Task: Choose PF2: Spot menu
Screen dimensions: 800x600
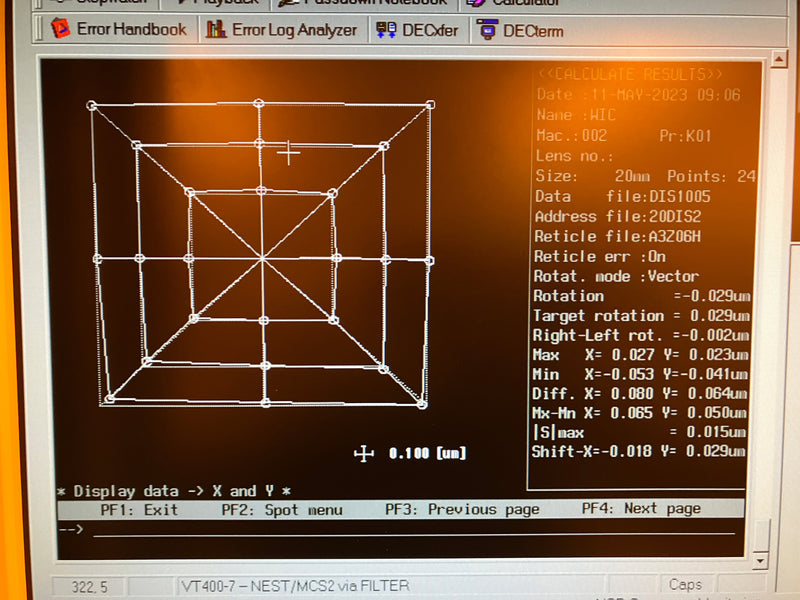Action: 282,510
